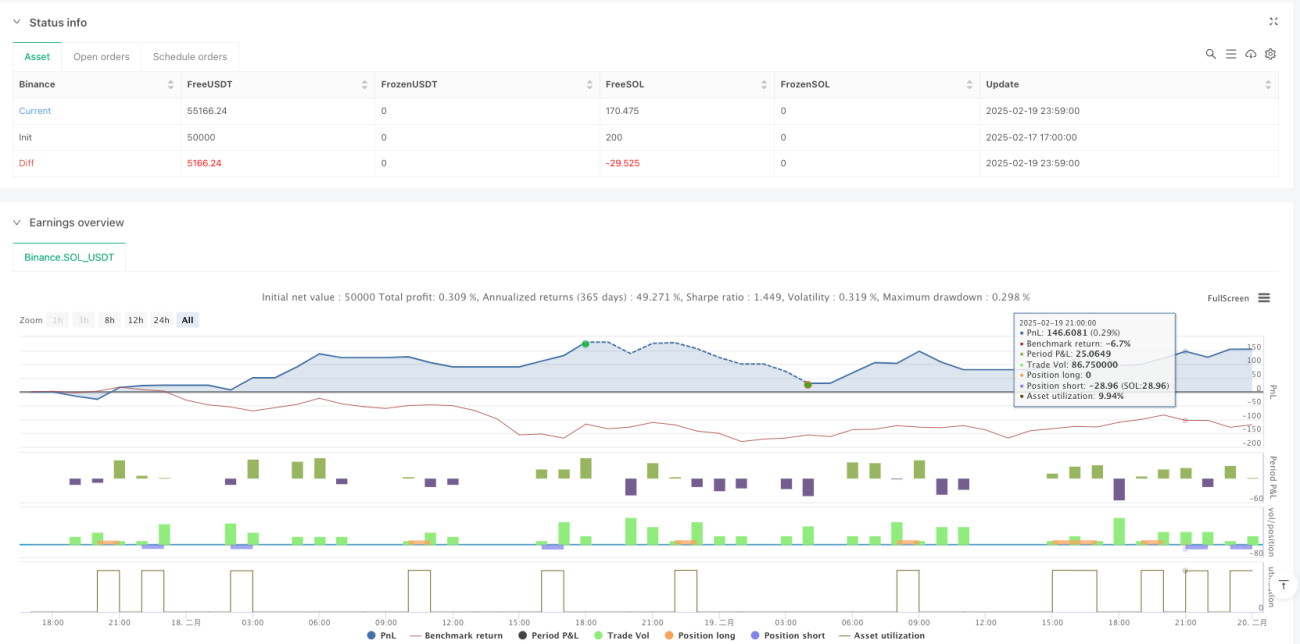This screenshot has height=644, width=1300.
Task: Collapse the Status info section
Action: click(x=17, y=22)
